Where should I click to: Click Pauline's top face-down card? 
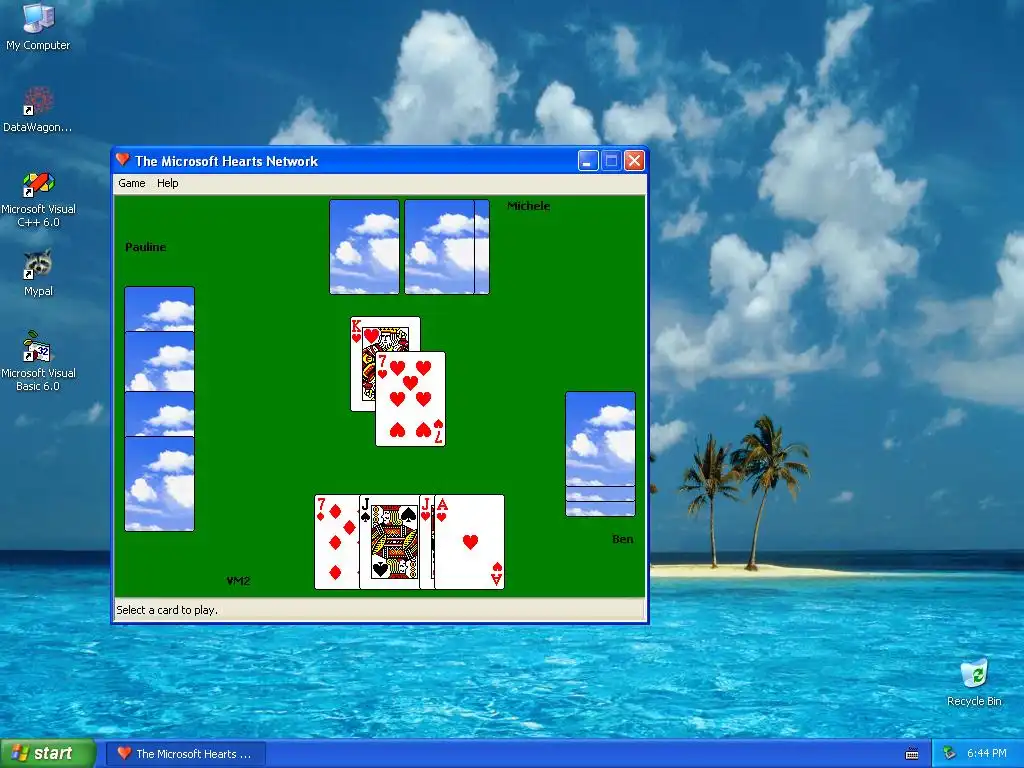tap(159, 309)
